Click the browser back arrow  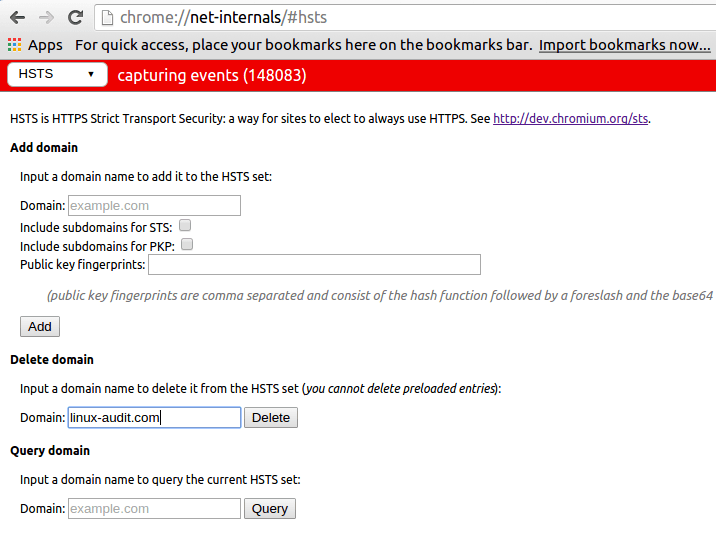tap(17, 18)
